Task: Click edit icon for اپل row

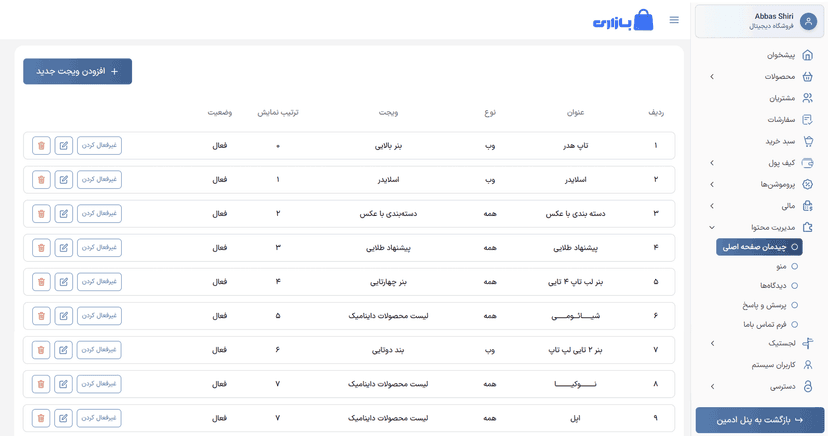Action: pyautogui.click(x=64, y=418)
